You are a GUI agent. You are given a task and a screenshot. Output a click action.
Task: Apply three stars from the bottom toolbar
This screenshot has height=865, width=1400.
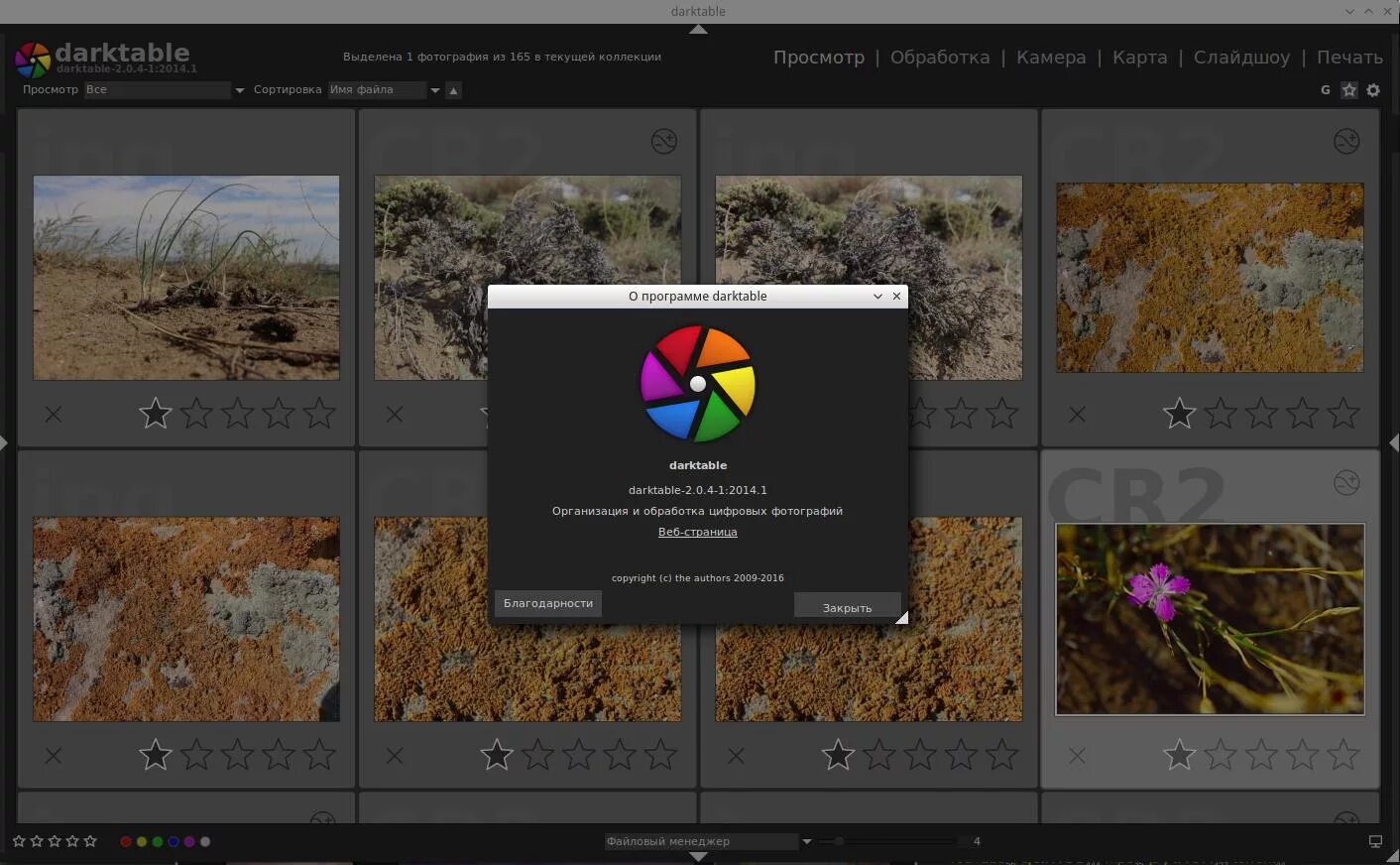click(55, 841)
